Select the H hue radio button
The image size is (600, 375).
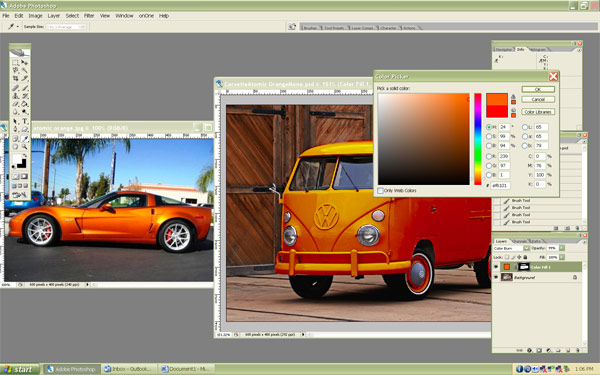pyautogui.click(x=489, y=127)
